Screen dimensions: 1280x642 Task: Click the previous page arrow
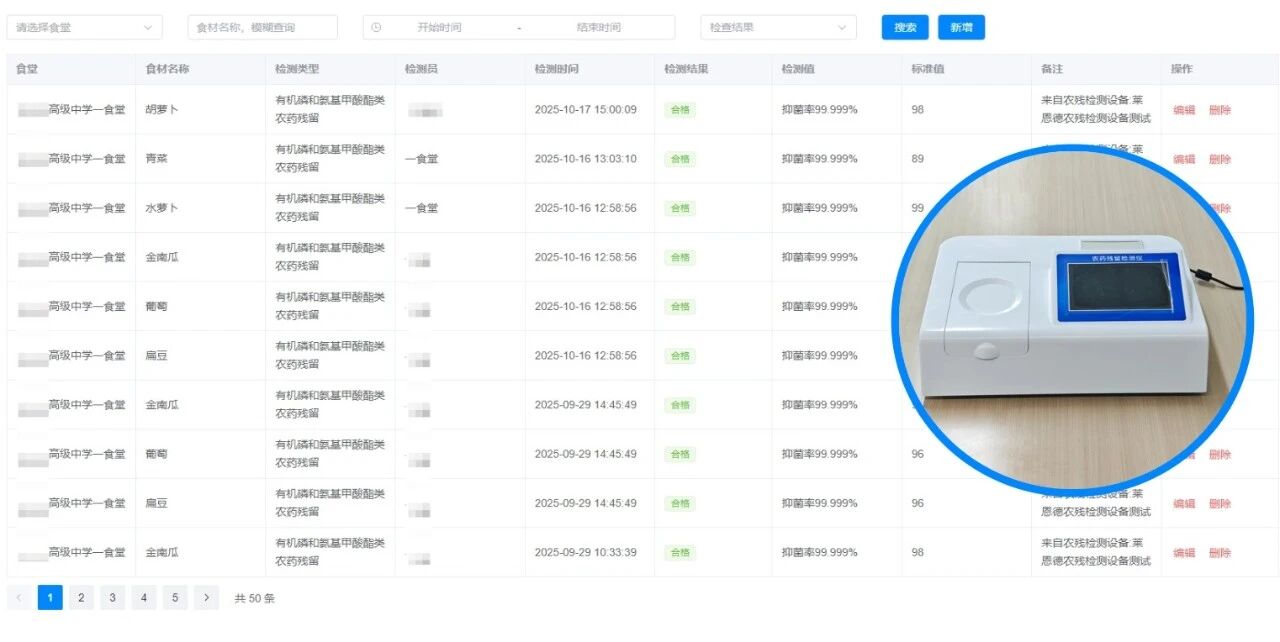tap(19, 598)
